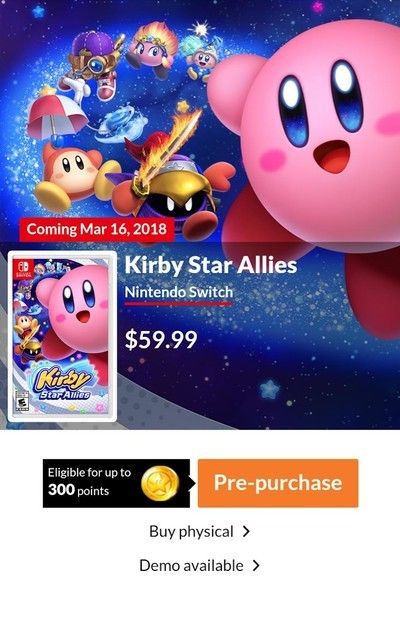Click the purple-hat character with goggles

[92, 63]
